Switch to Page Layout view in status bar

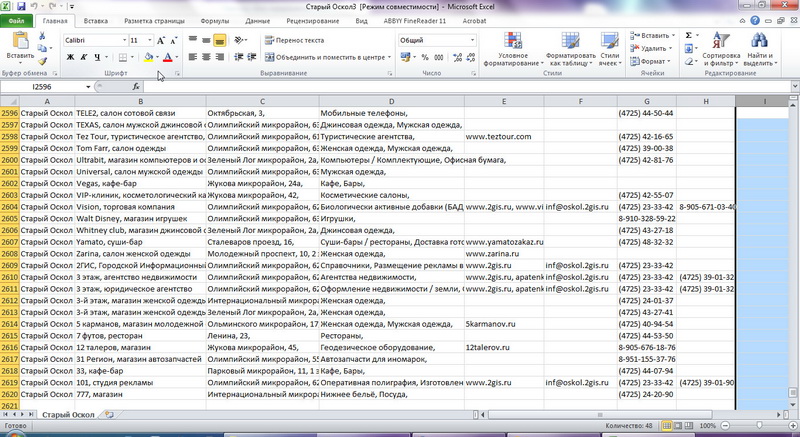[x=678, y=425]
